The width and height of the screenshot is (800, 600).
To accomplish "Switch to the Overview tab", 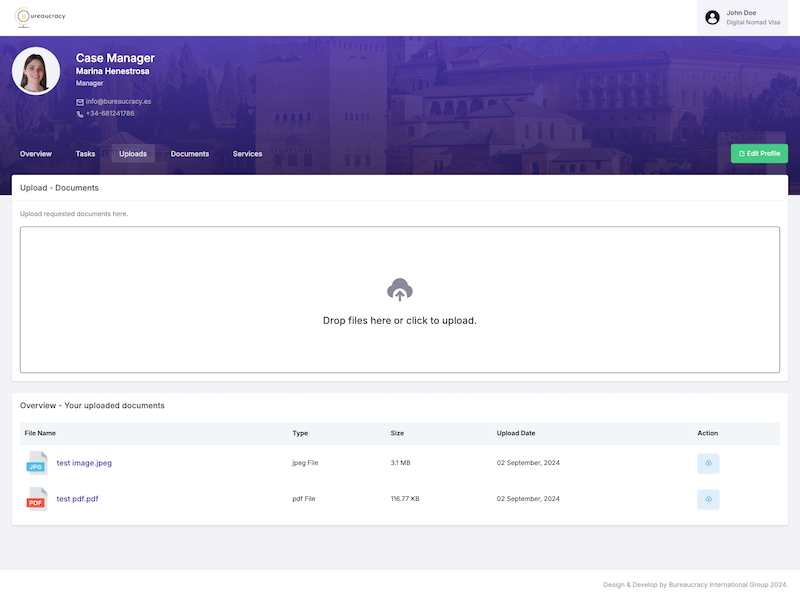I will point(36,154).
